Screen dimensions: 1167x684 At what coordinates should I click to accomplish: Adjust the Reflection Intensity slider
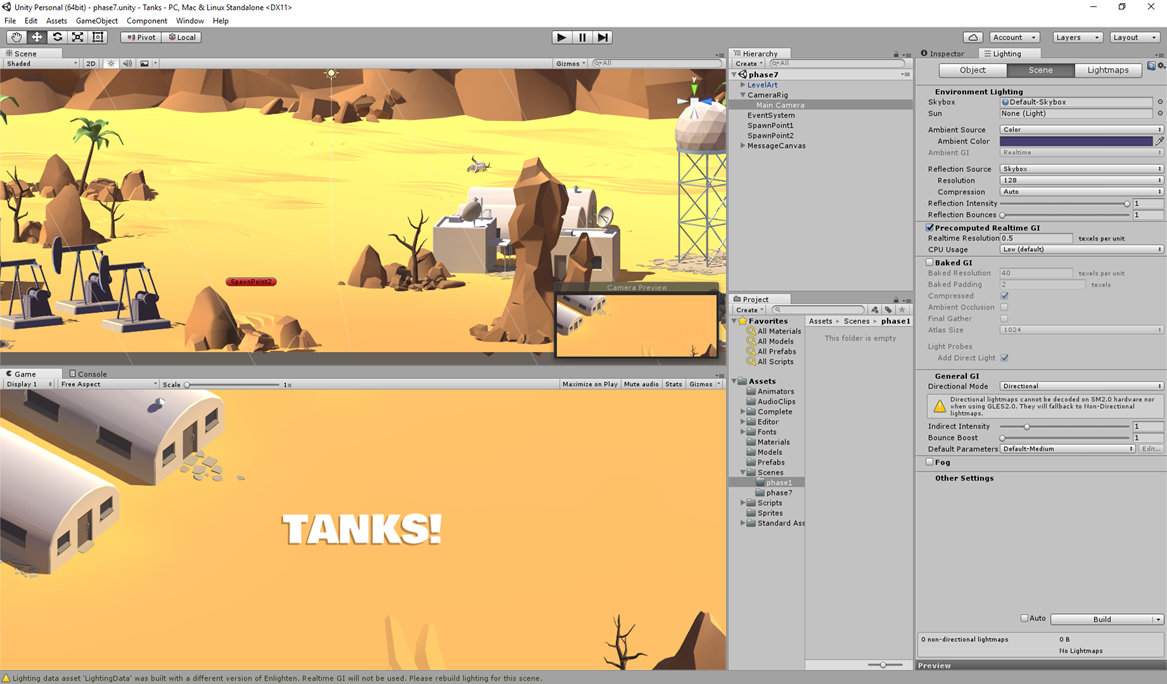click(1064, 204)
